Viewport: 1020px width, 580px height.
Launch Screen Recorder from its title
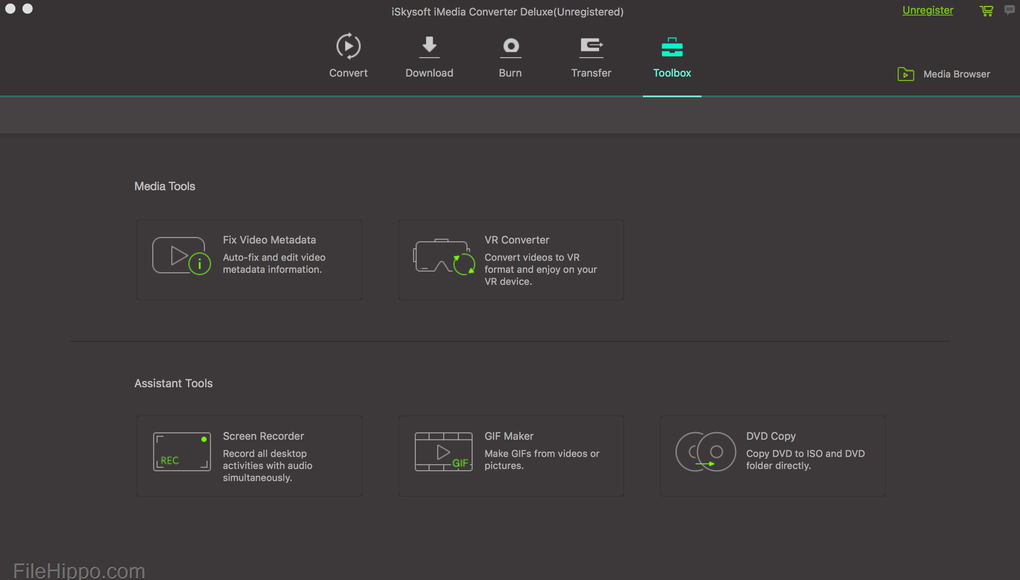[x=263, y=436]
